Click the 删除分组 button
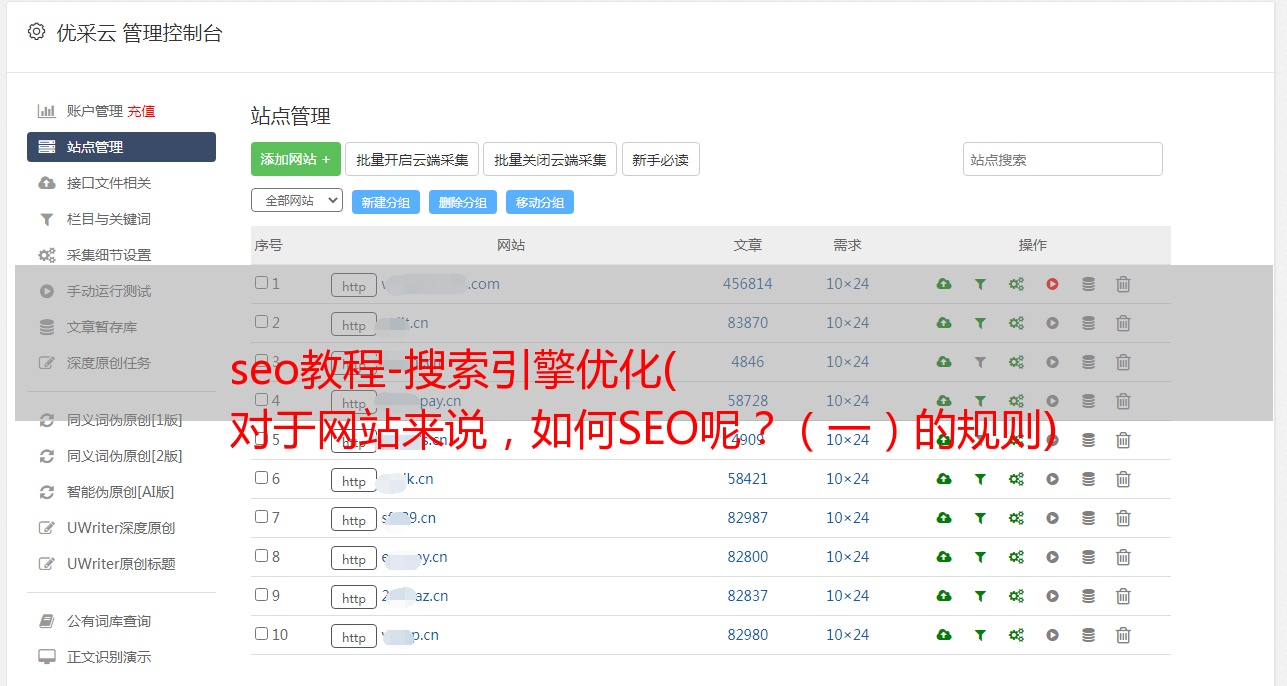The height and width of the screenshot is (686, 1287). tap(463, 202)
